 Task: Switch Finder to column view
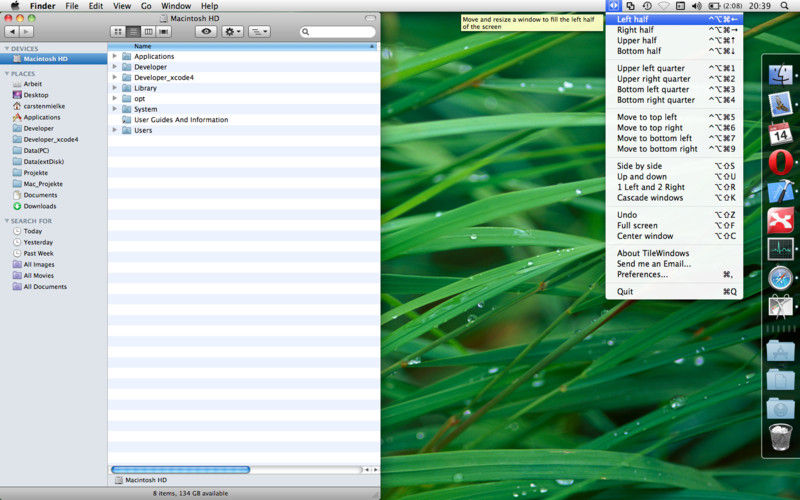pyautogui.click(x=148, y=32)
